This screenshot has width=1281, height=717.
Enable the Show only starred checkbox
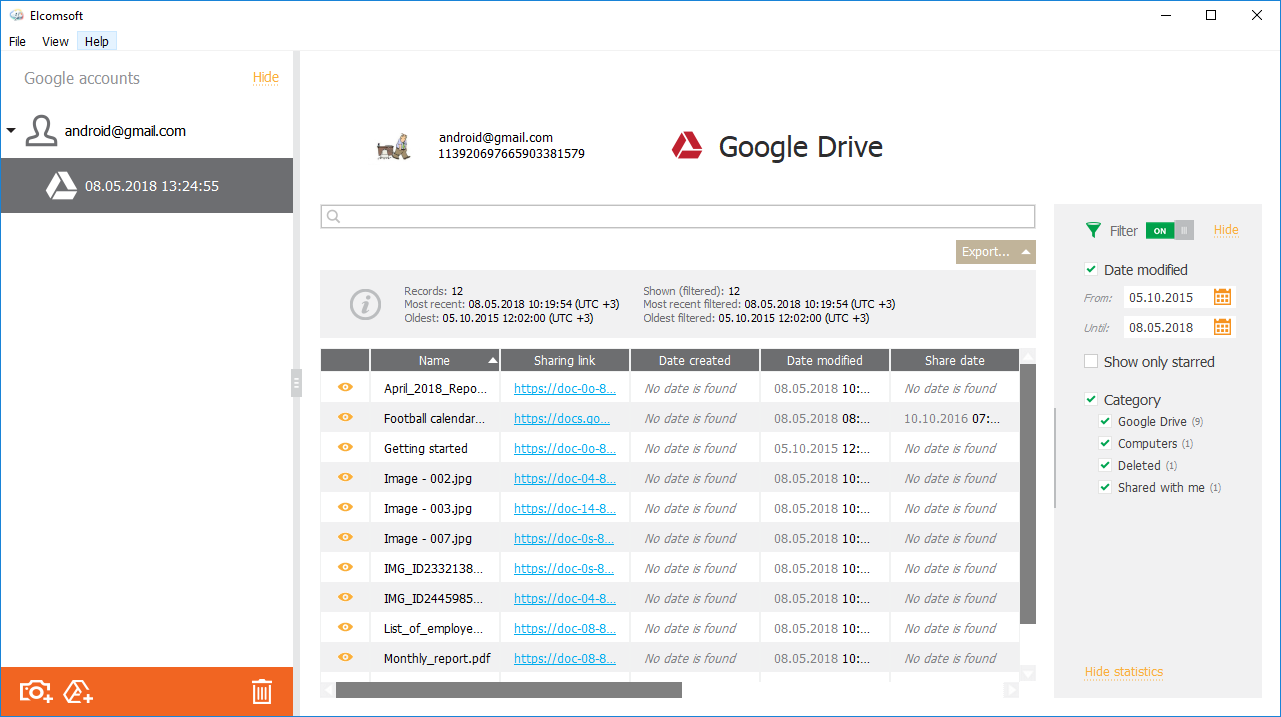(x=1091, y=362)
